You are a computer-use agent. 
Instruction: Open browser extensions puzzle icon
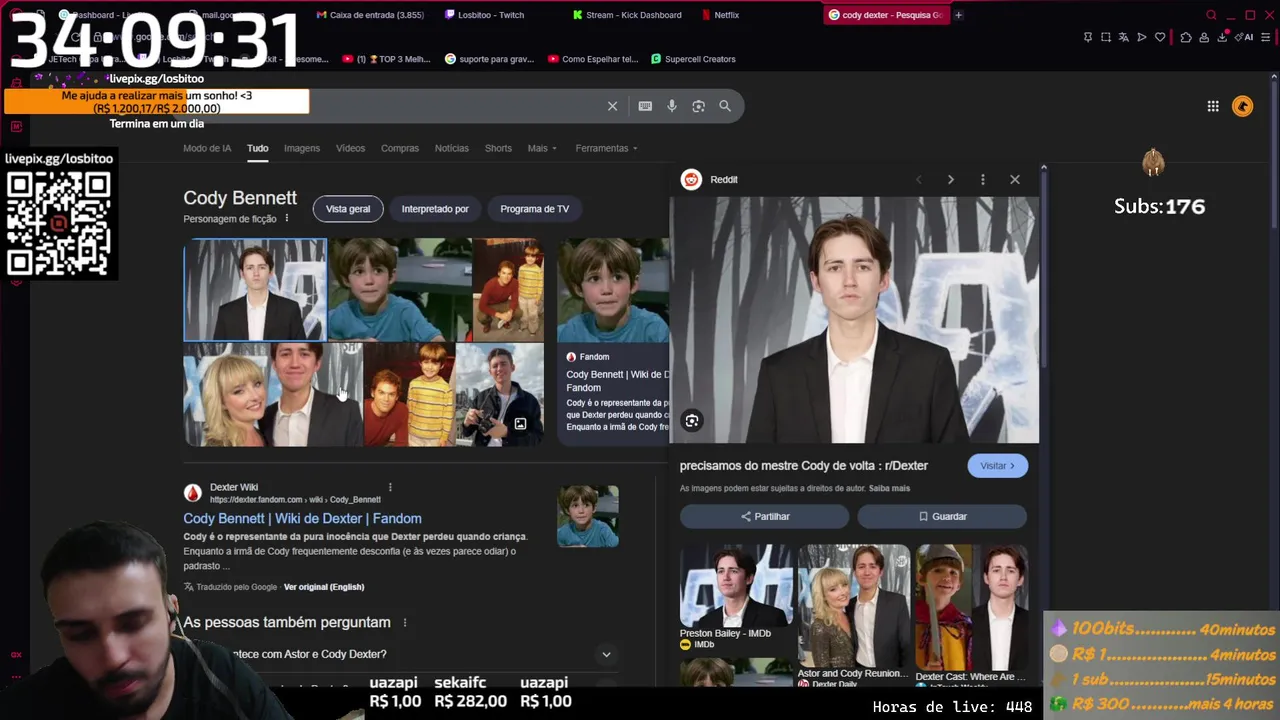1186,37
